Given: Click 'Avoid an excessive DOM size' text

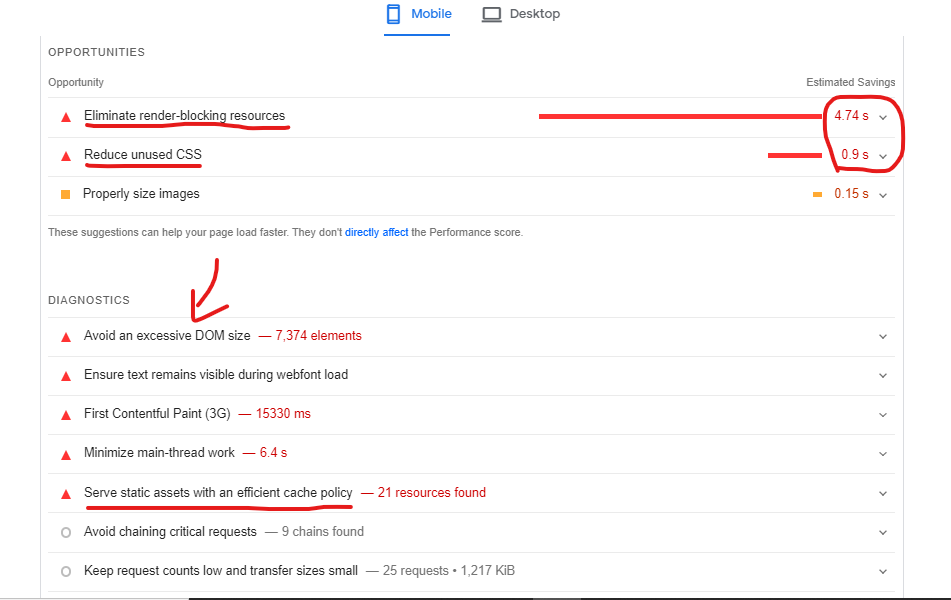Looking at the screenshot, I should (167, 335).
